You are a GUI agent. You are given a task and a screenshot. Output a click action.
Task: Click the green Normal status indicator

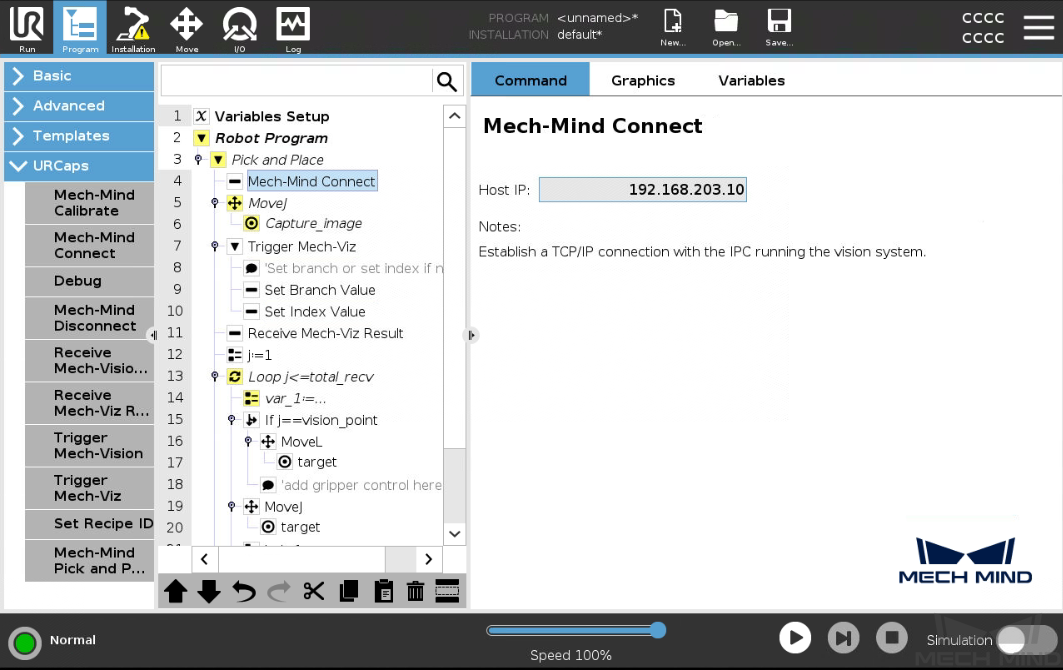click(25, 642)
